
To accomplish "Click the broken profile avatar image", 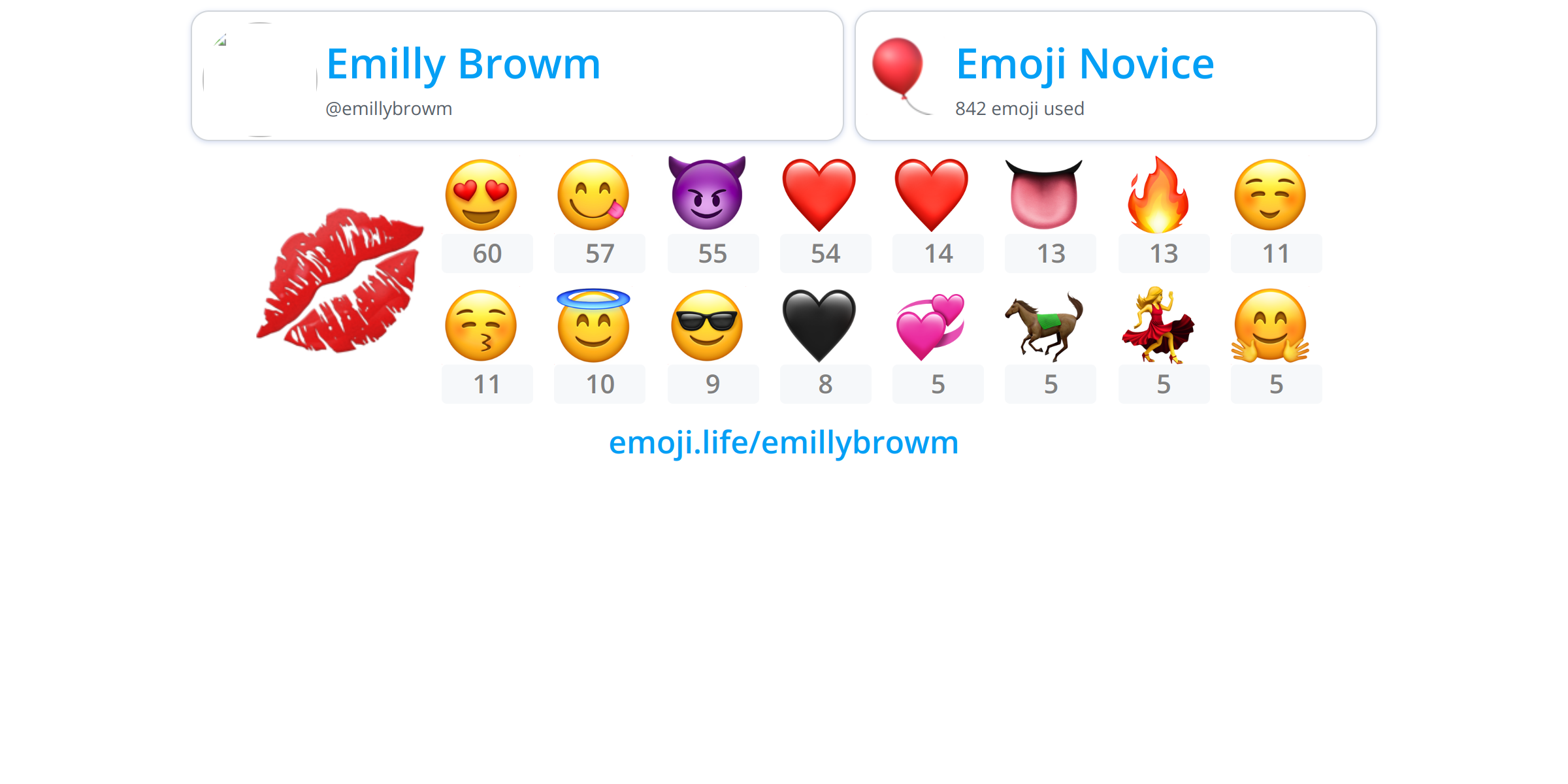I will pos(260,80).
